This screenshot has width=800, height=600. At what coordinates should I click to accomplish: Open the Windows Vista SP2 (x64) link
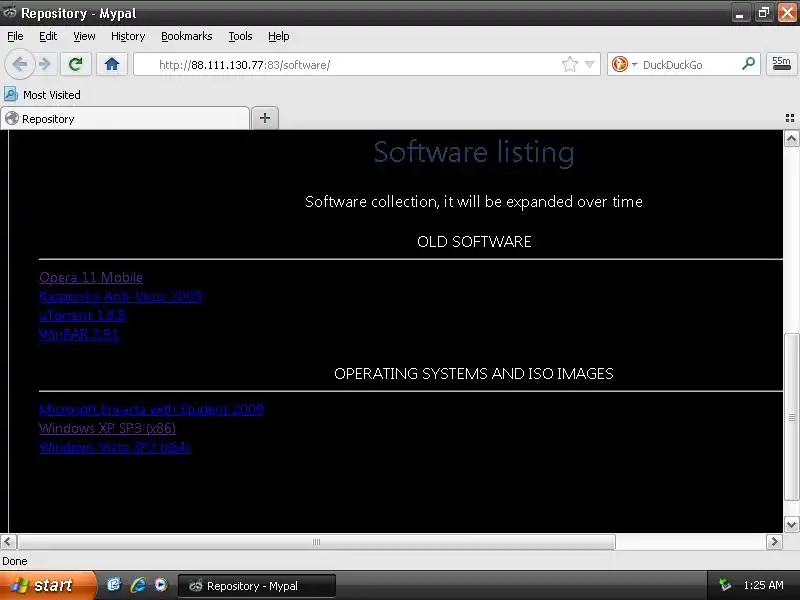click(115, 447)
